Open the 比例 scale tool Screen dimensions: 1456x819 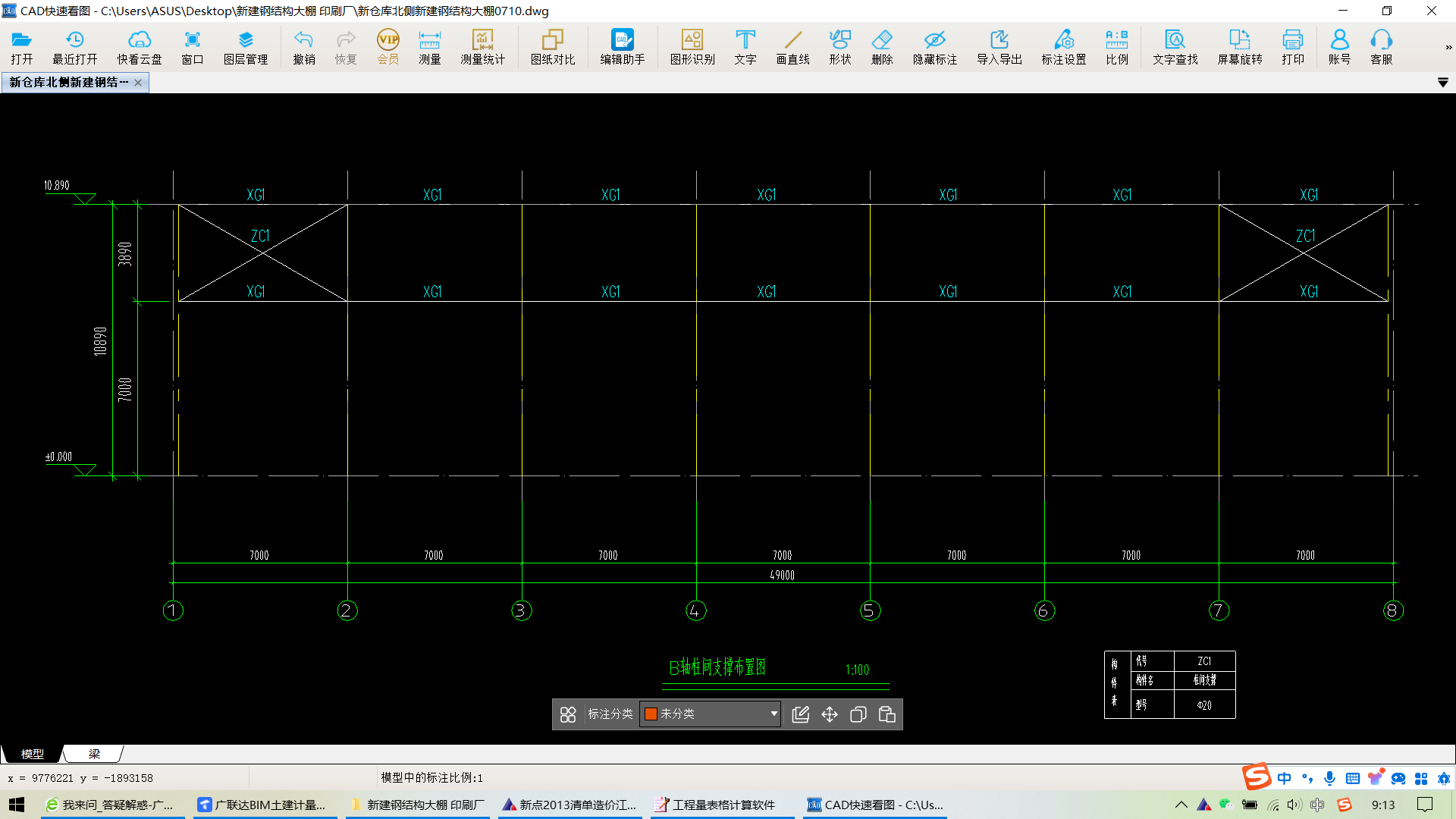click(1116, 47)
